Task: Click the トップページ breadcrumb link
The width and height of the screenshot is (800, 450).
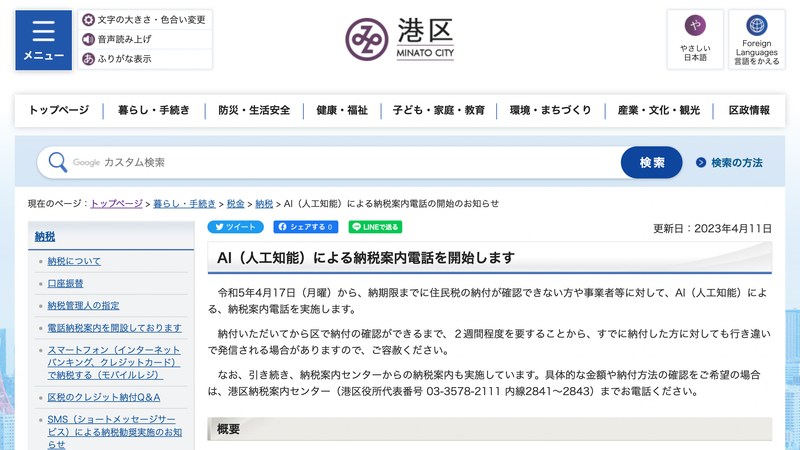Action: [x=116, y=204]
